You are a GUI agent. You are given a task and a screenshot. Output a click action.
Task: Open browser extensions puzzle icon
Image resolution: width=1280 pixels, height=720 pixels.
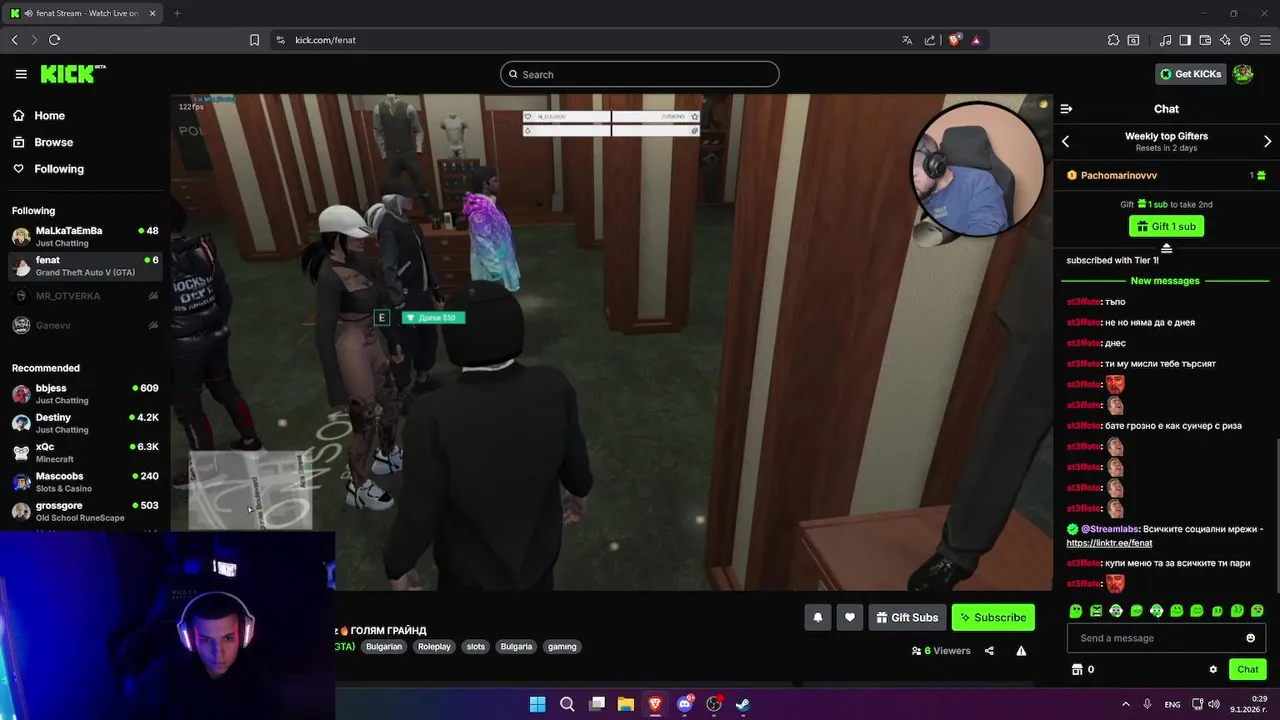tap(1113, 40)
